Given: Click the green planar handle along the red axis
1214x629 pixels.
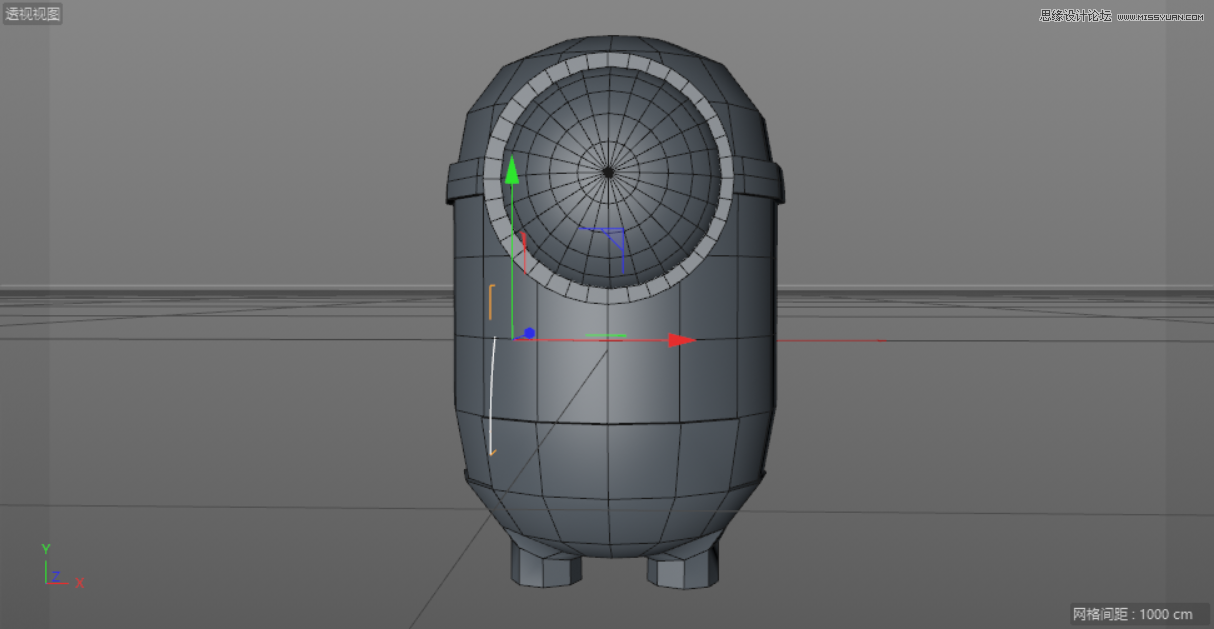Looking at the screenshot, I should click(x=605, y=335).
